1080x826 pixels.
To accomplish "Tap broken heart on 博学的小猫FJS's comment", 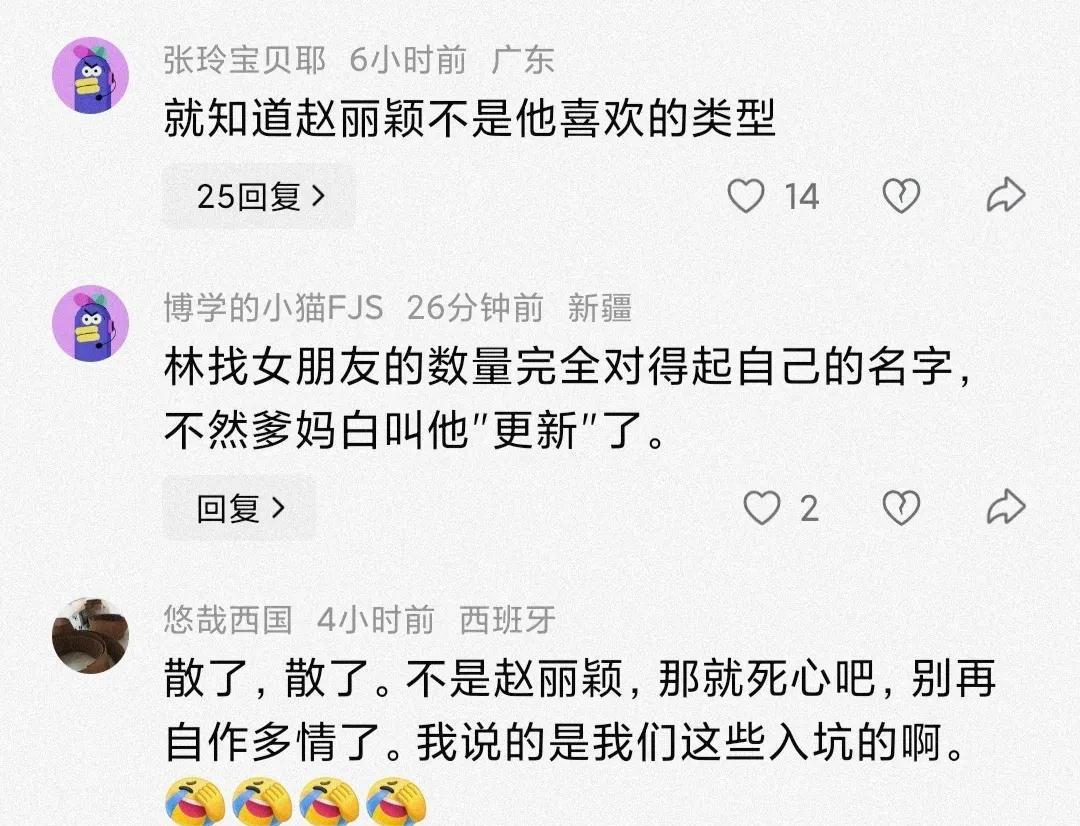I will 901,508.
